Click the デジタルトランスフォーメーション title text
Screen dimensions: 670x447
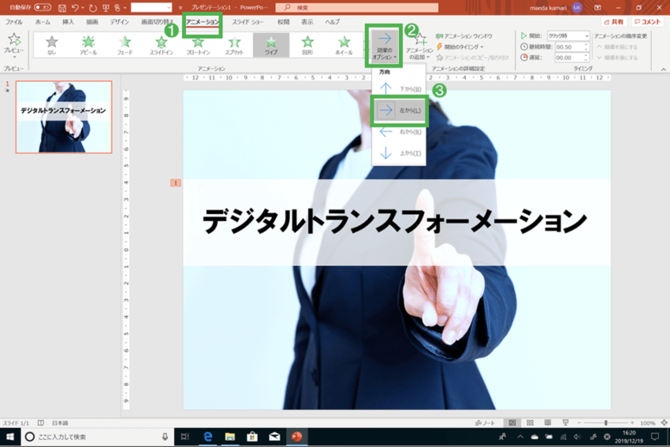click(395, 221)
